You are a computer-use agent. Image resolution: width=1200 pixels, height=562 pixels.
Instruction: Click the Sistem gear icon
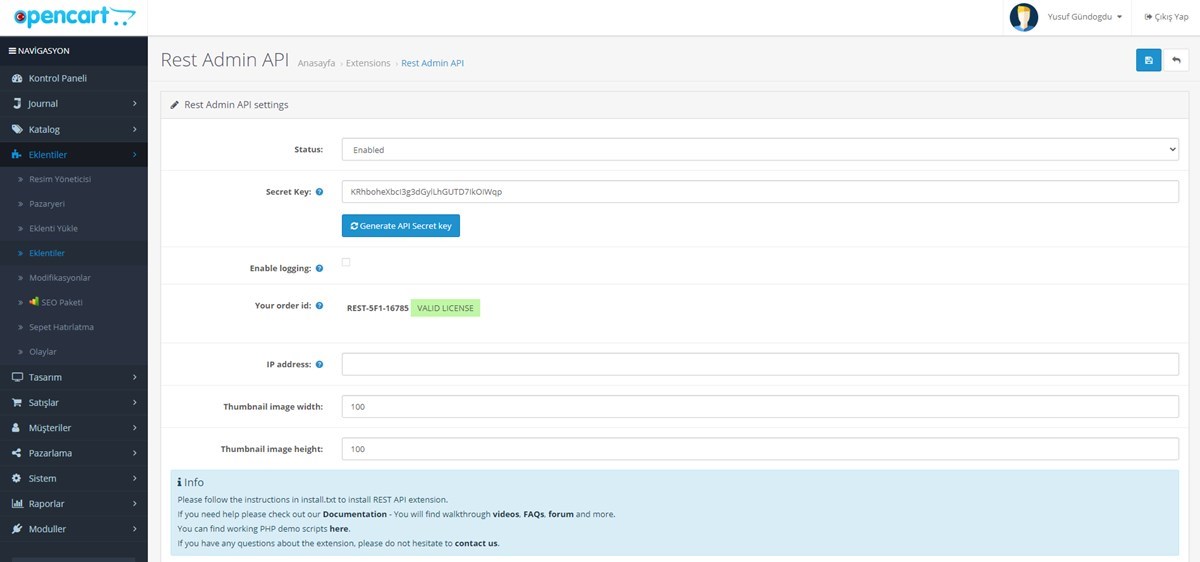(x=17, y=478)
